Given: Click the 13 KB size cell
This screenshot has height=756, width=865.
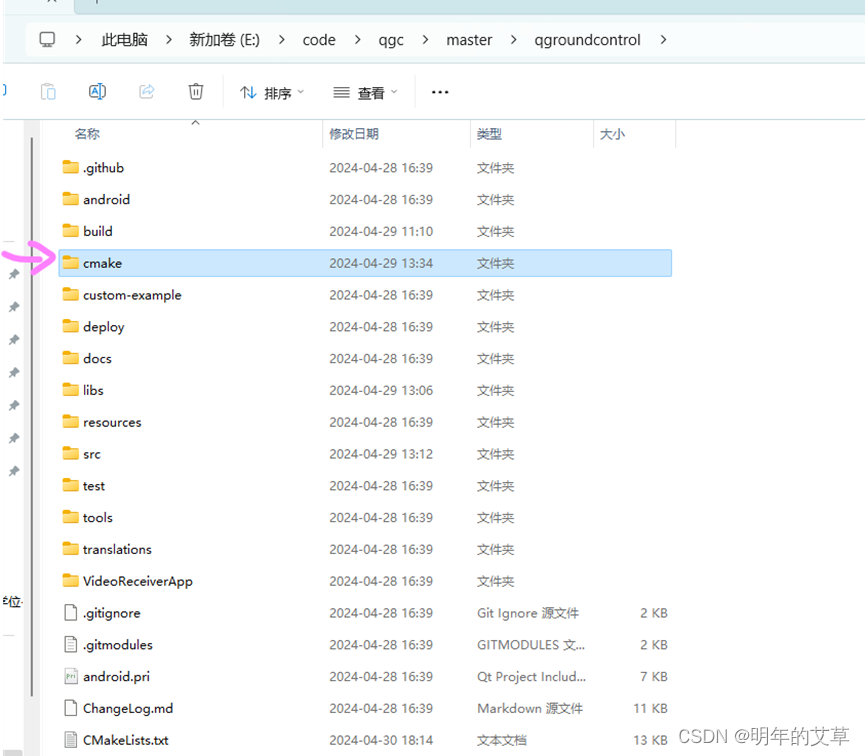Looking at the screenshot, I should point(650,741).
